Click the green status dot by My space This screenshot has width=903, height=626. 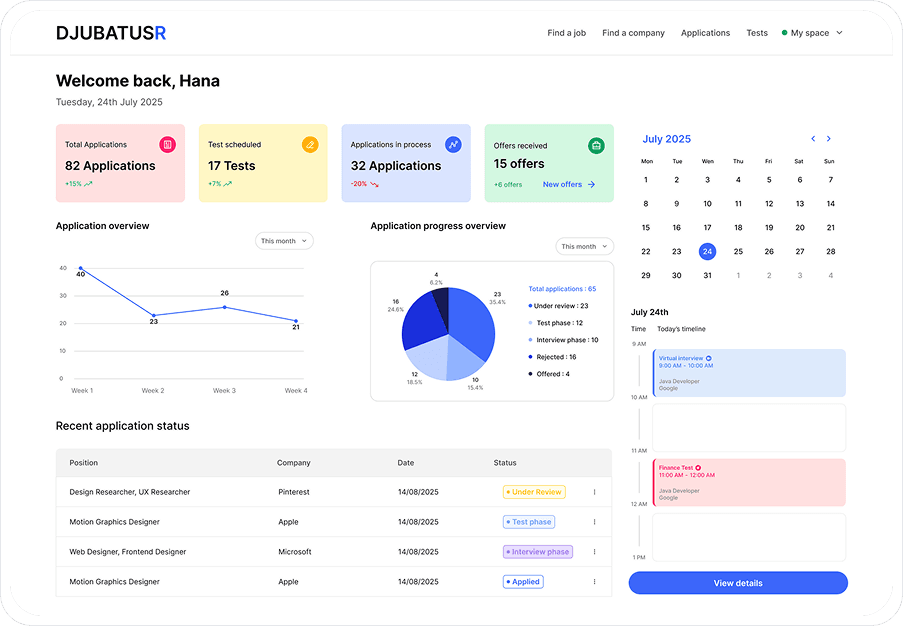784,33
